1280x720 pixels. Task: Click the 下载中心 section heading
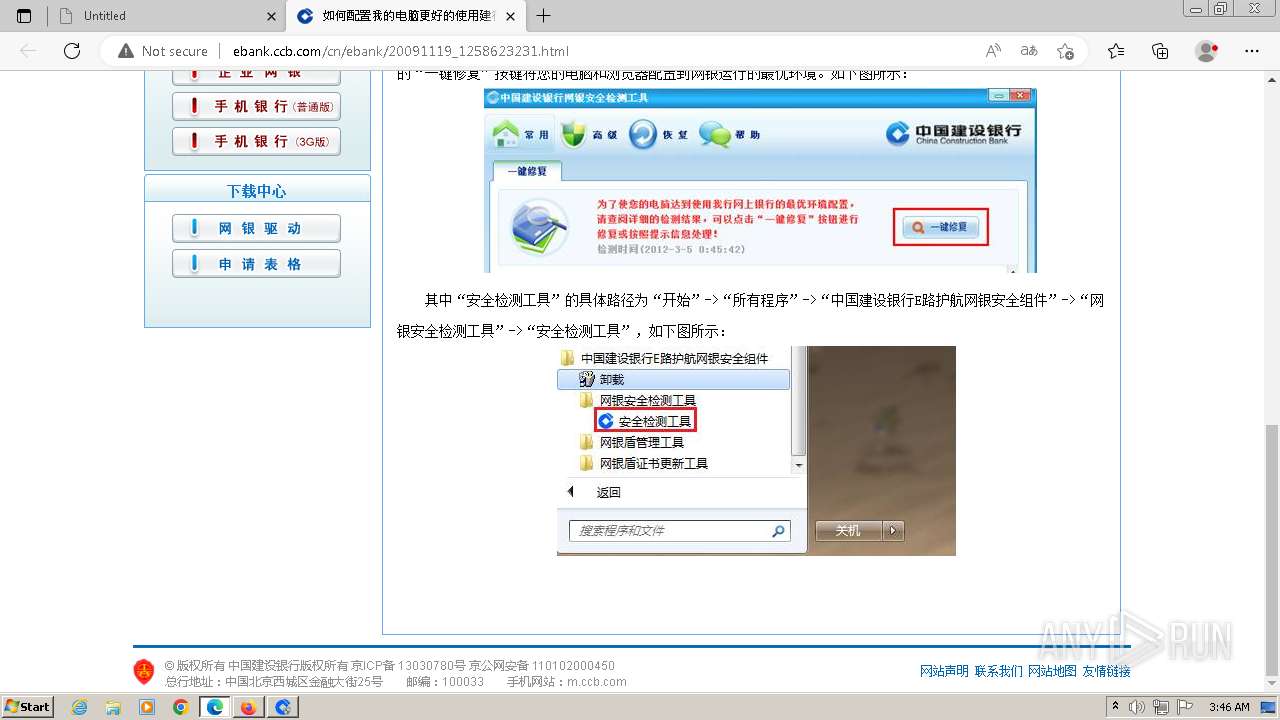pos(257,191)
